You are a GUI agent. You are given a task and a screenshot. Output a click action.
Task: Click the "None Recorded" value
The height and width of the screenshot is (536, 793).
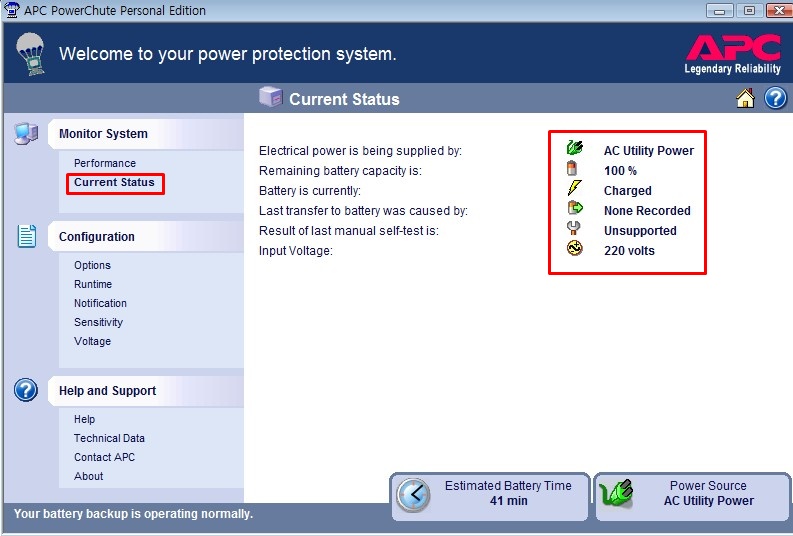point(647,211)
